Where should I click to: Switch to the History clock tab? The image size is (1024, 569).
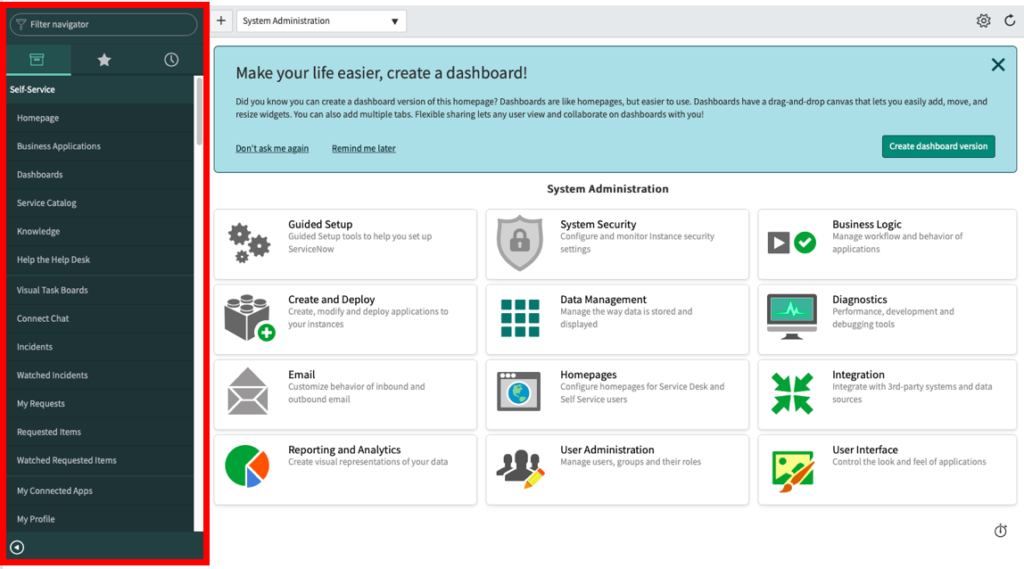pyautogui.click(x=171, y=60)
